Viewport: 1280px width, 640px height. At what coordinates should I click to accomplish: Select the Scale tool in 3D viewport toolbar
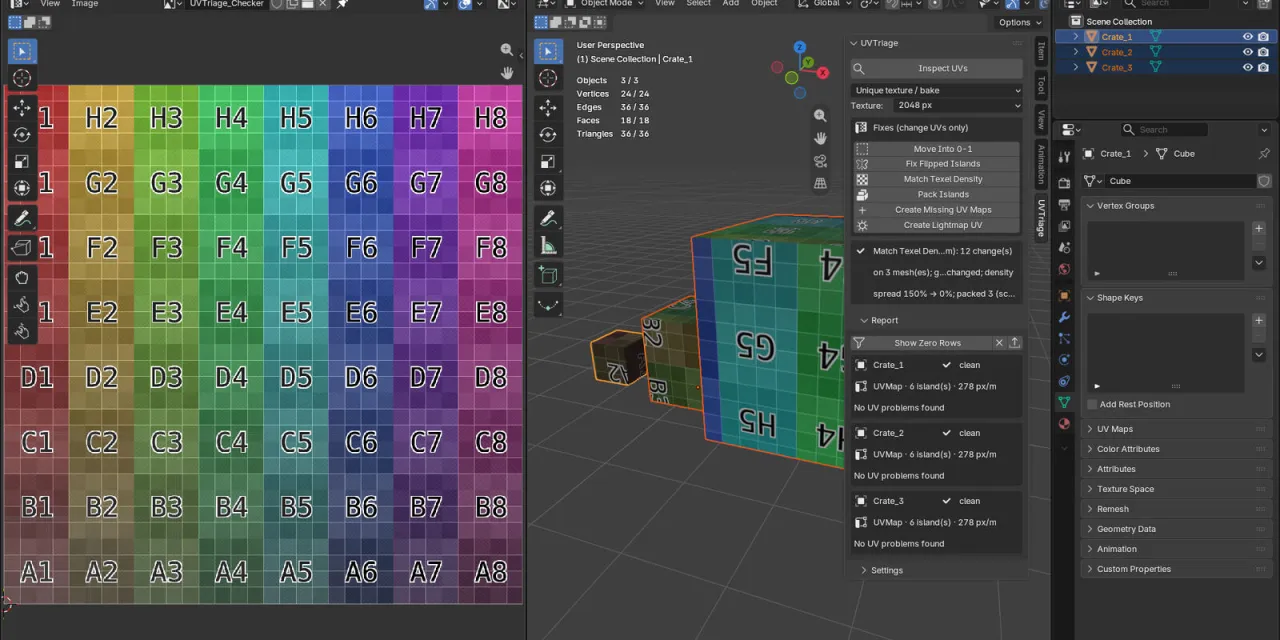pyautogui.click(x=548, y=162)
